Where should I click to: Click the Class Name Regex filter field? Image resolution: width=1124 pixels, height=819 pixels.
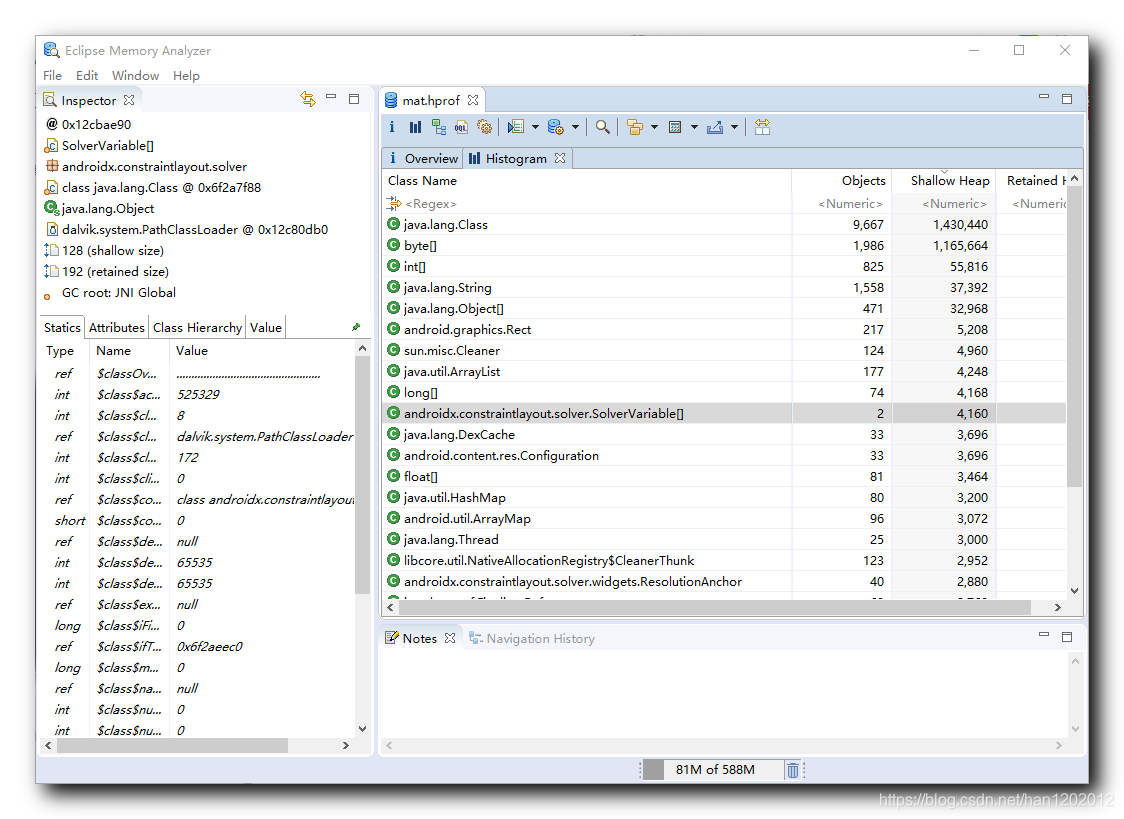pyautogui.click(x=587, y=203)
